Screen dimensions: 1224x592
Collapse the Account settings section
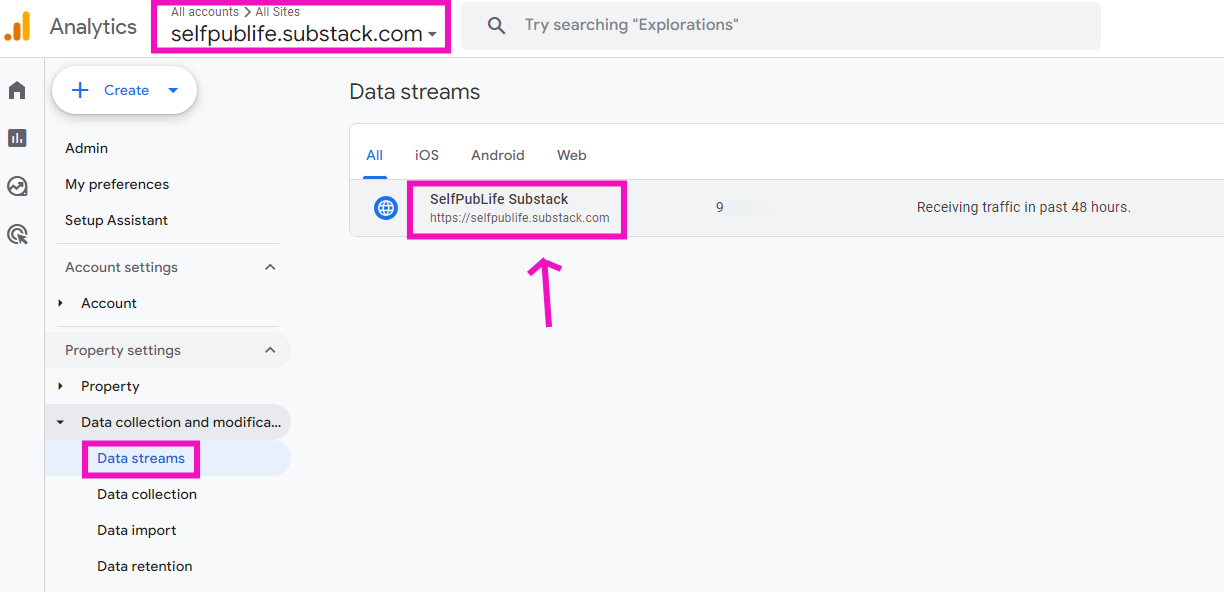(x=269, y=267)
